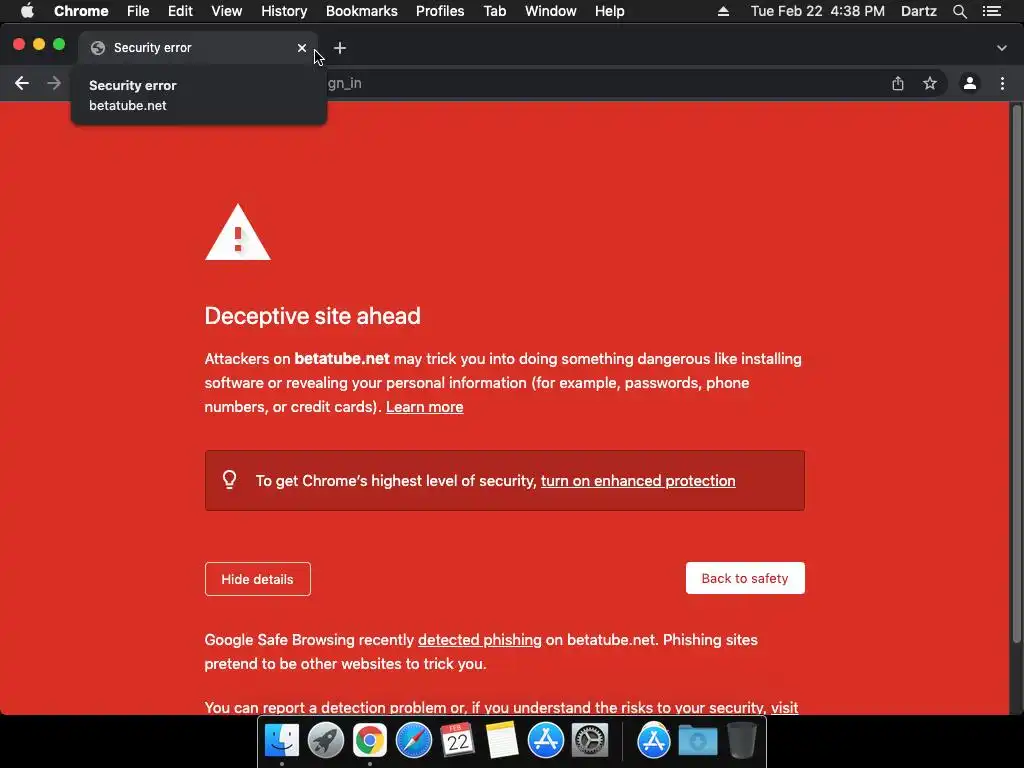Open Notes from the Dock
The width and height of the screenshot is (1024, 768).
(x=502, y=740)
